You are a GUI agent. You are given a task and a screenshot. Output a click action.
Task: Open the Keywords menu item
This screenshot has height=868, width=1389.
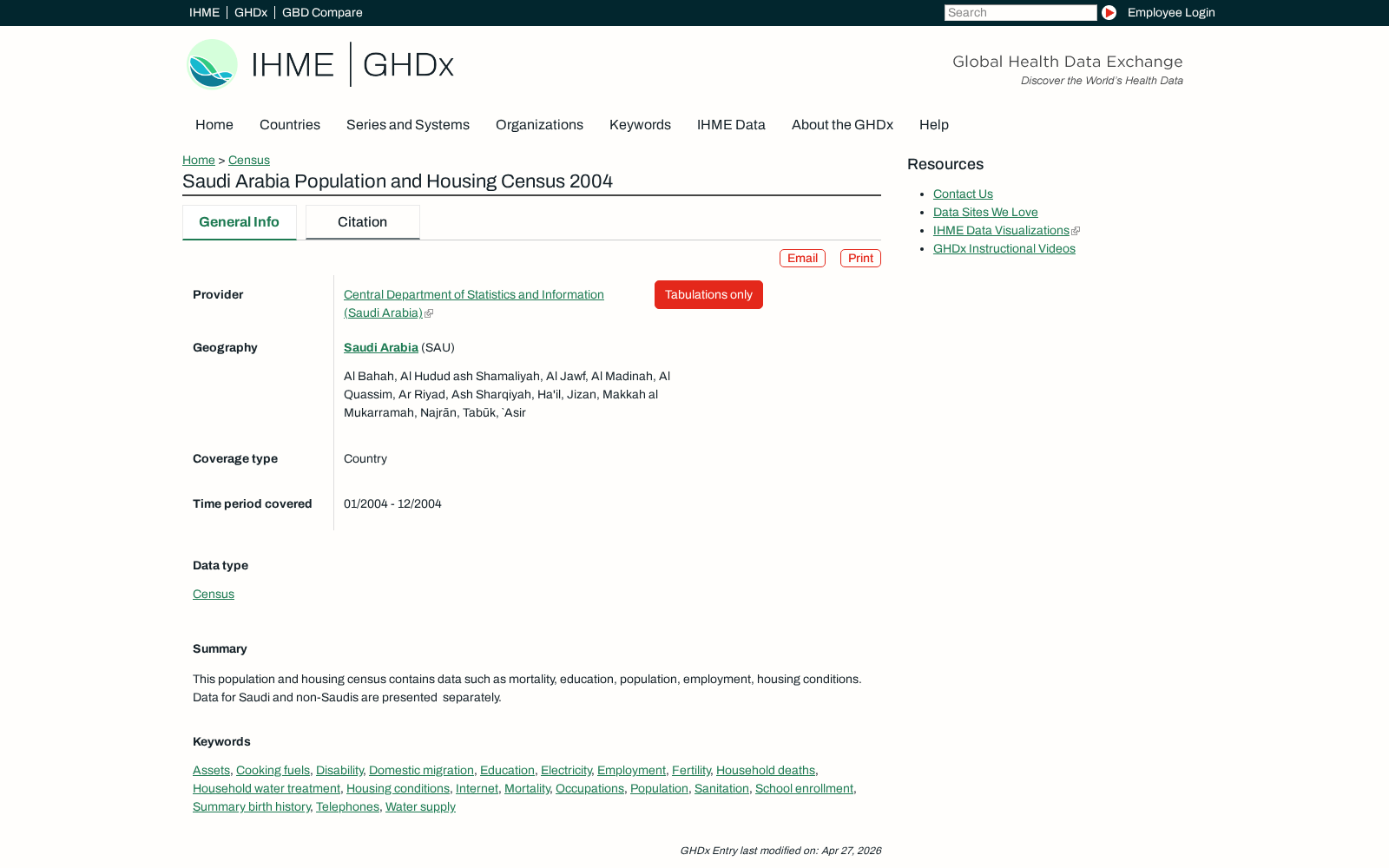coord(640,125)
